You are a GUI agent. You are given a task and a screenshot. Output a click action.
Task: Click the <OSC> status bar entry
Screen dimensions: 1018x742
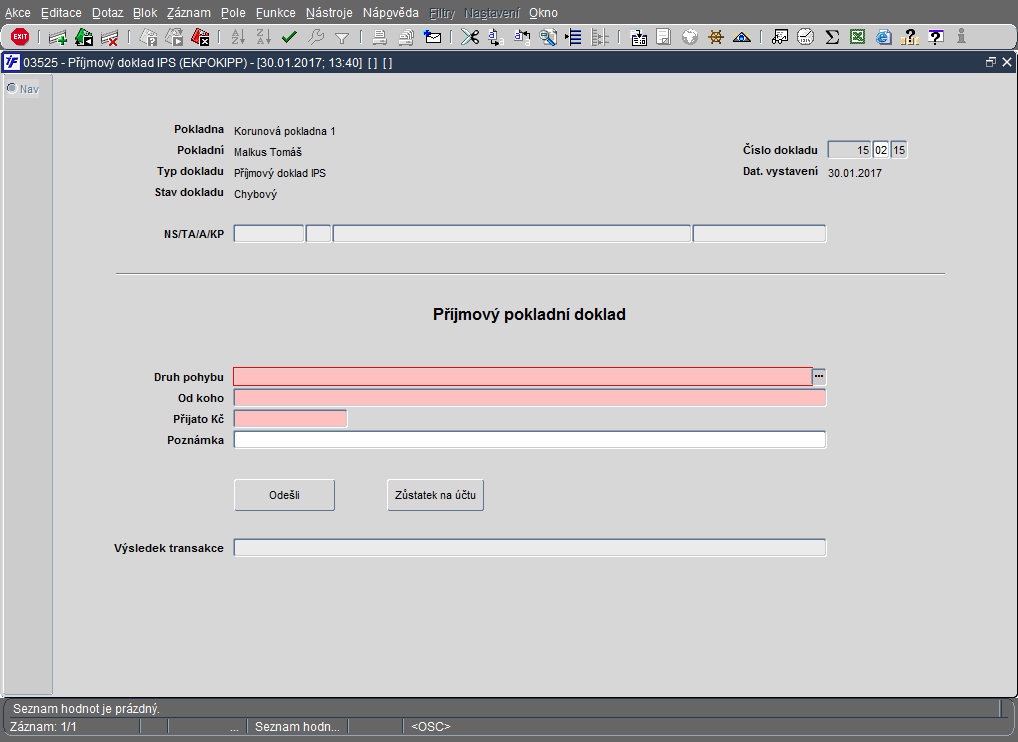[430, 726]
